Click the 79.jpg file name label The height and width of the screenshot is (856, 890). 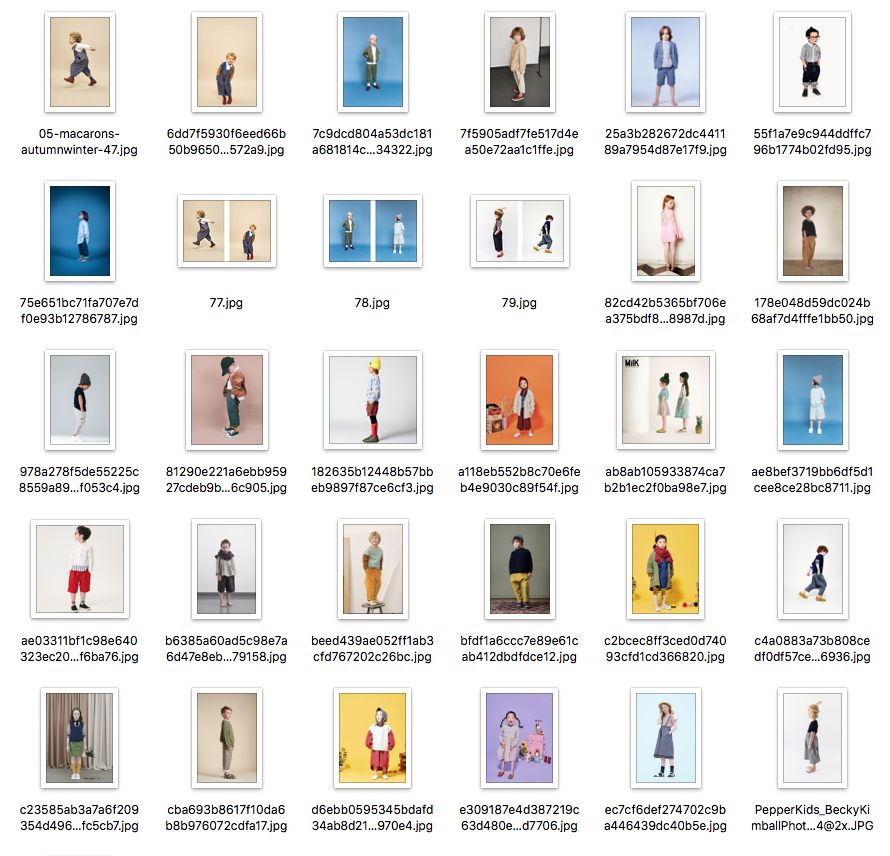pyautogui.click(x=519, y=303)
